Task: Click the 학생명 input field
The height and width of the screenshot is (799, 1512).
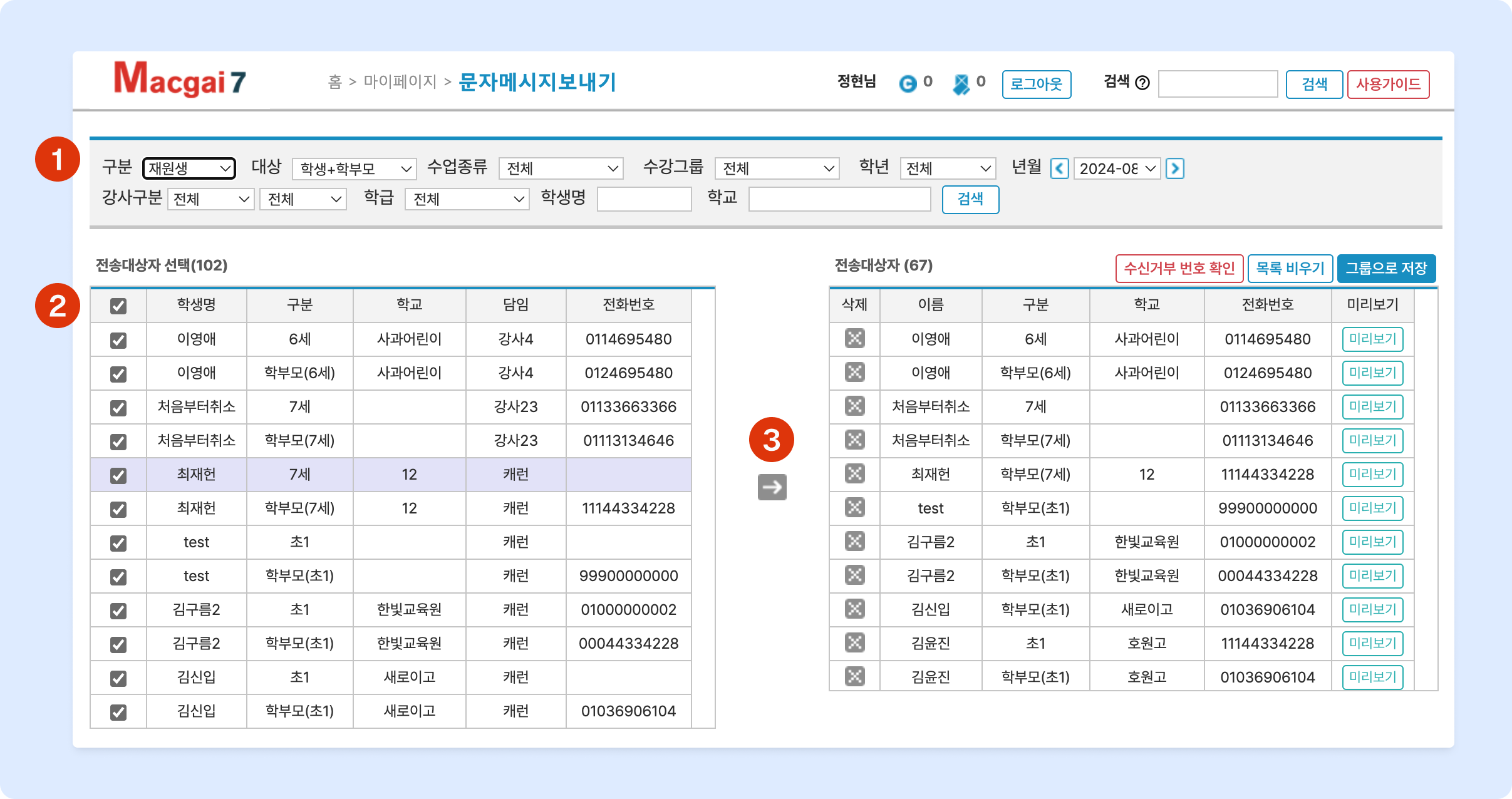Action: [x=644, y=199]
